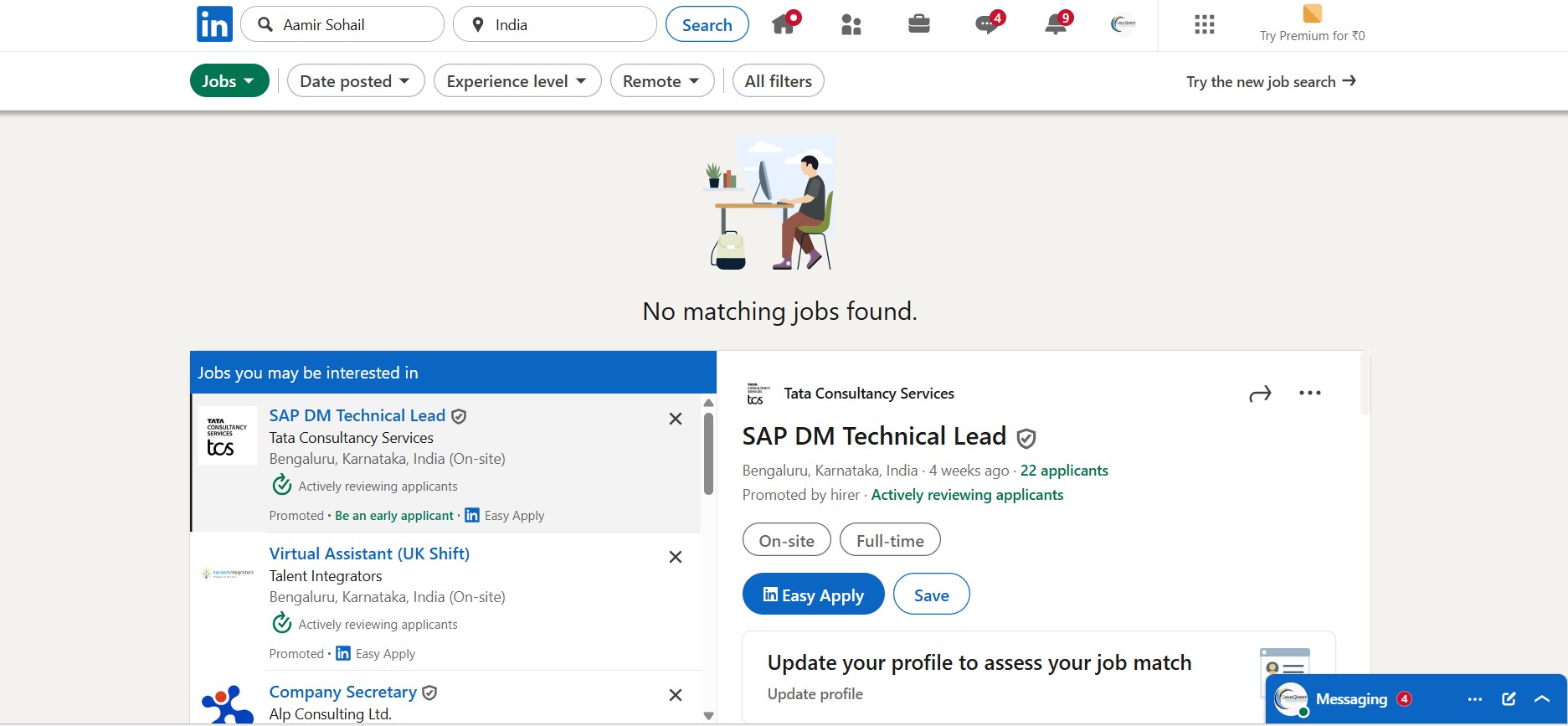The image size is (1568, 726).
Task: Open the Date posted dropdown
Action: 355,81
